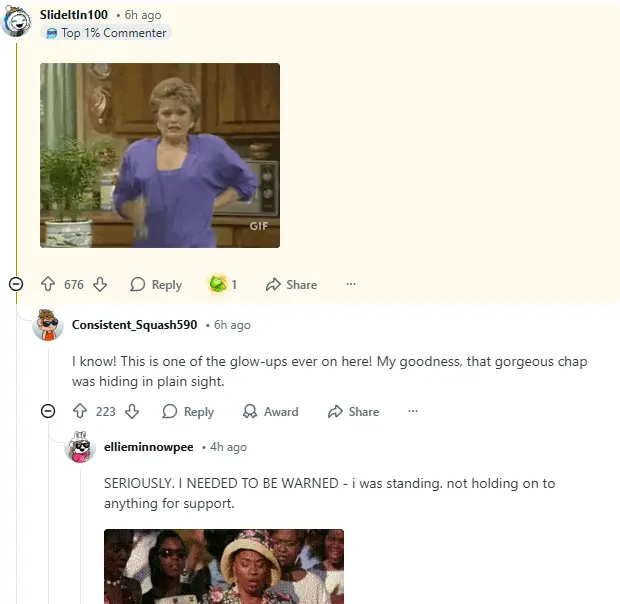
Task: Collapse the Consistent_Squash590 reply thread
Action: [x=48, y=411]
